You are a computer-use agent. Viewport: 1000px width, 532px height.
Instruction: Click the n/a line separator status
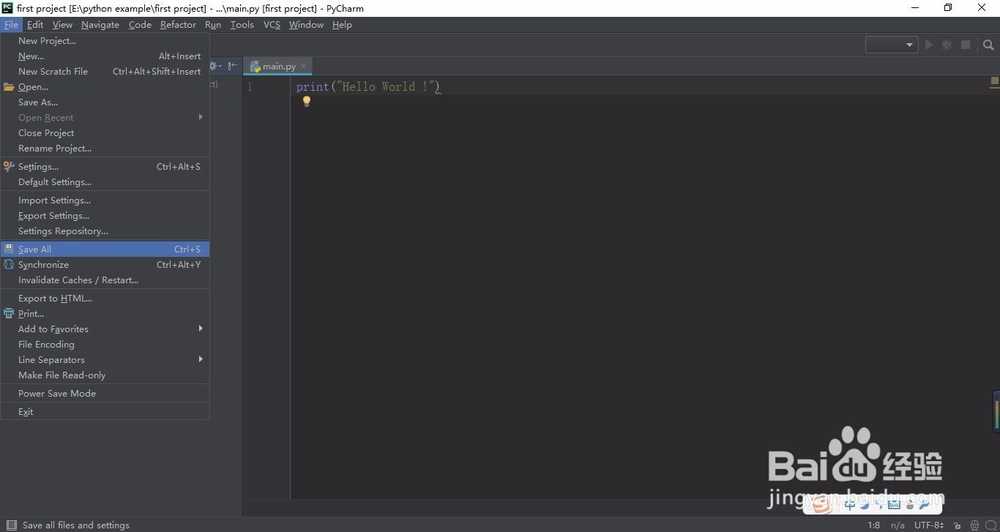897,526
